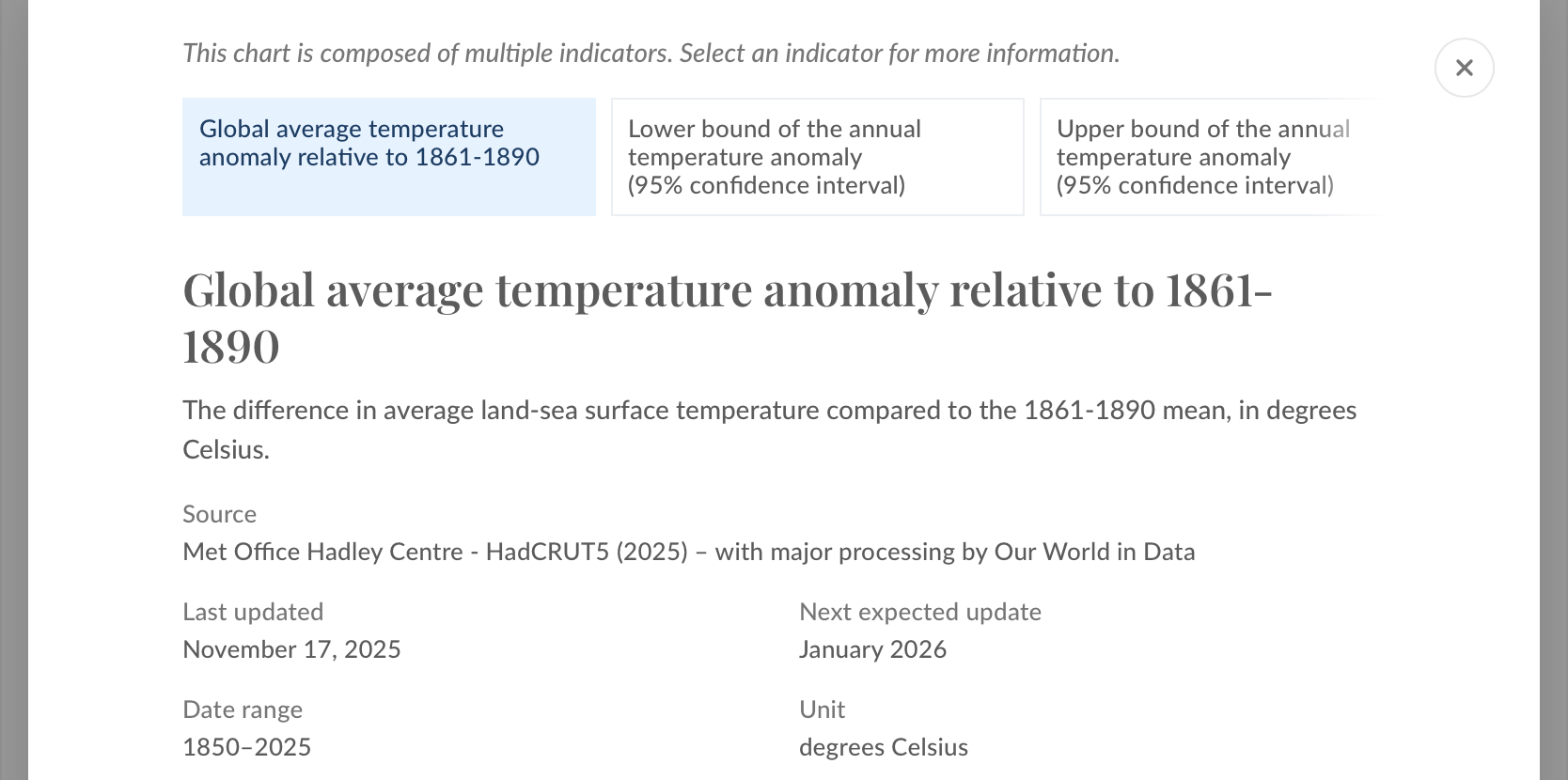Close the indicator information dialog
Screen dimensions: 1568x780
1464,68
